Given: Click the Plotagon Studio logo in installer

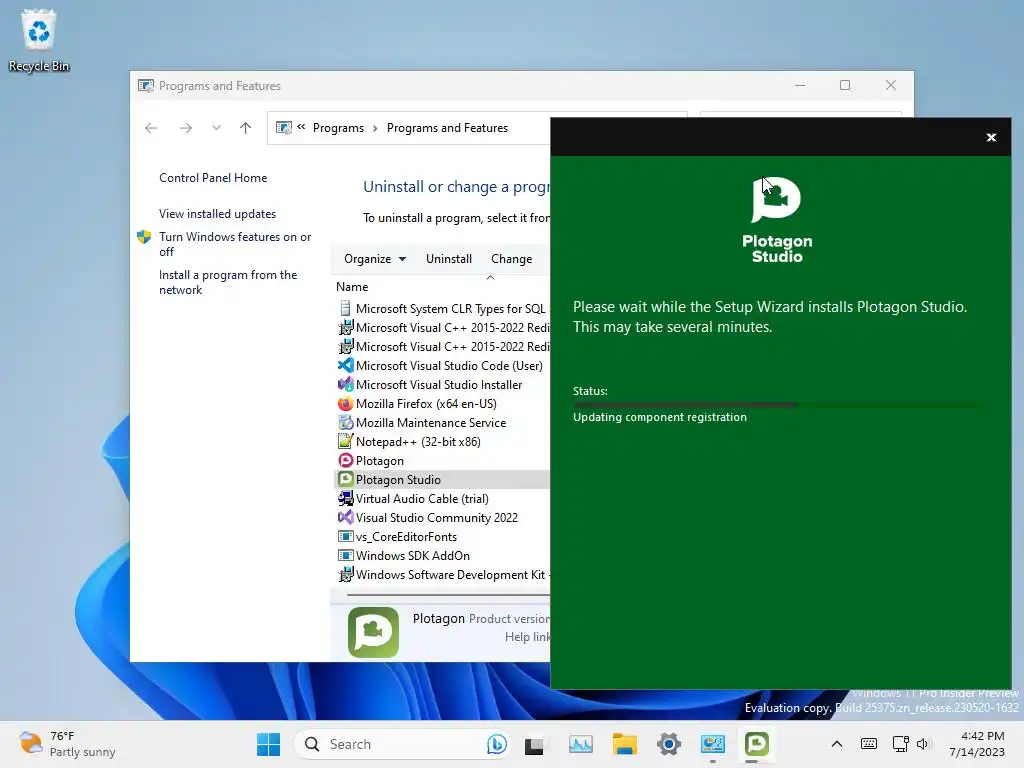Looking at the screenshot, I should point(776,219).
